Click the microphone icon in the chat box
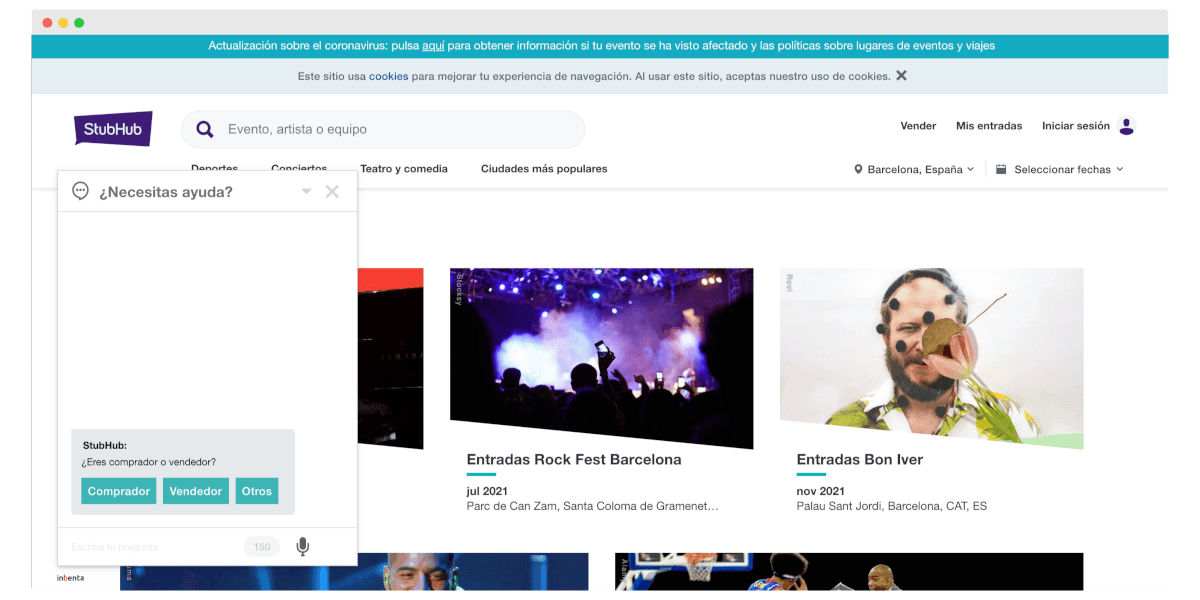 (x=302, y=546)
